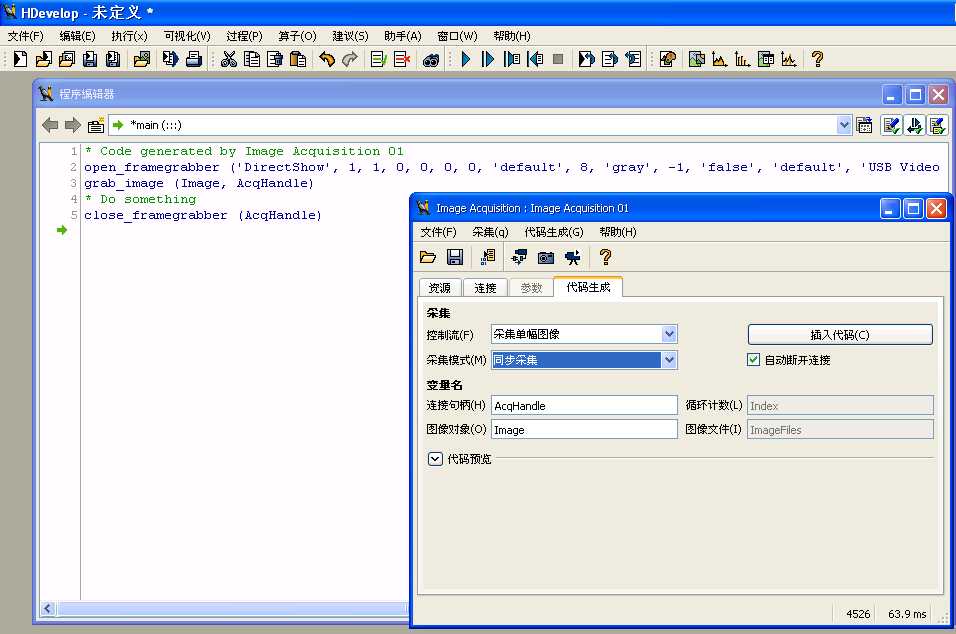Click the Redo arrow icon

pyautogui.click(x=350, y=59)
